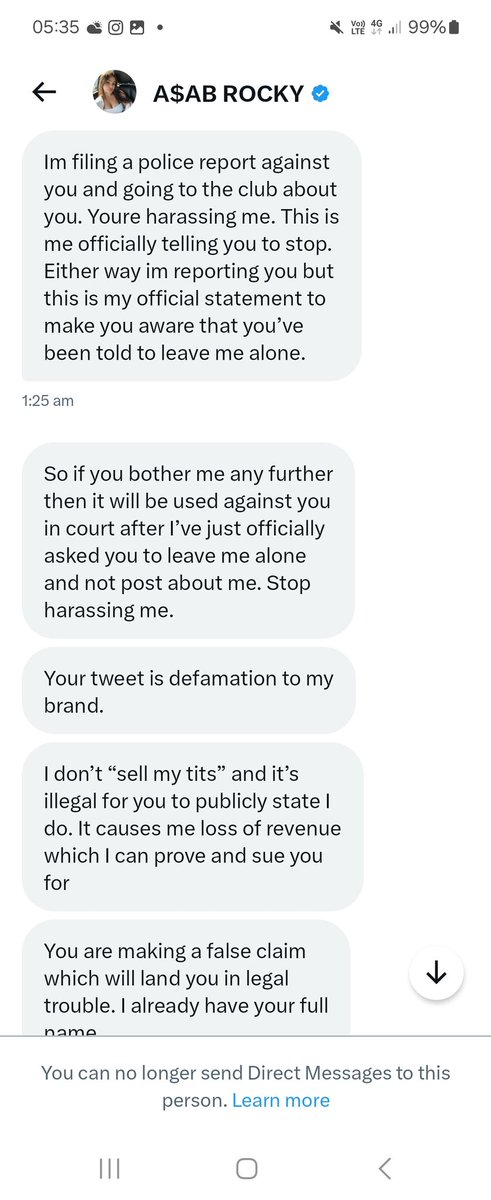The height and width of the screenshot is (1200, 491).
Task: Open Android recent apps button
Action: 110,1168
